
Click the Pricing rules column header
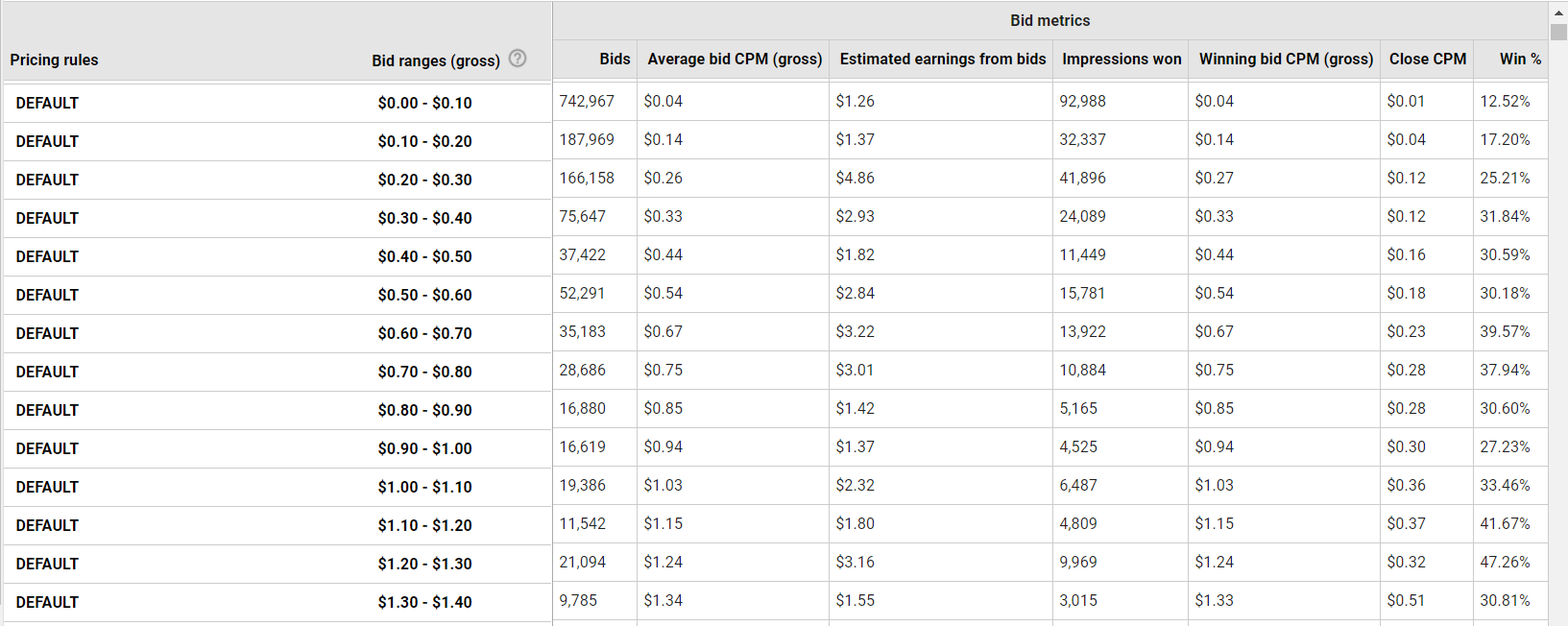pos(54,60)
